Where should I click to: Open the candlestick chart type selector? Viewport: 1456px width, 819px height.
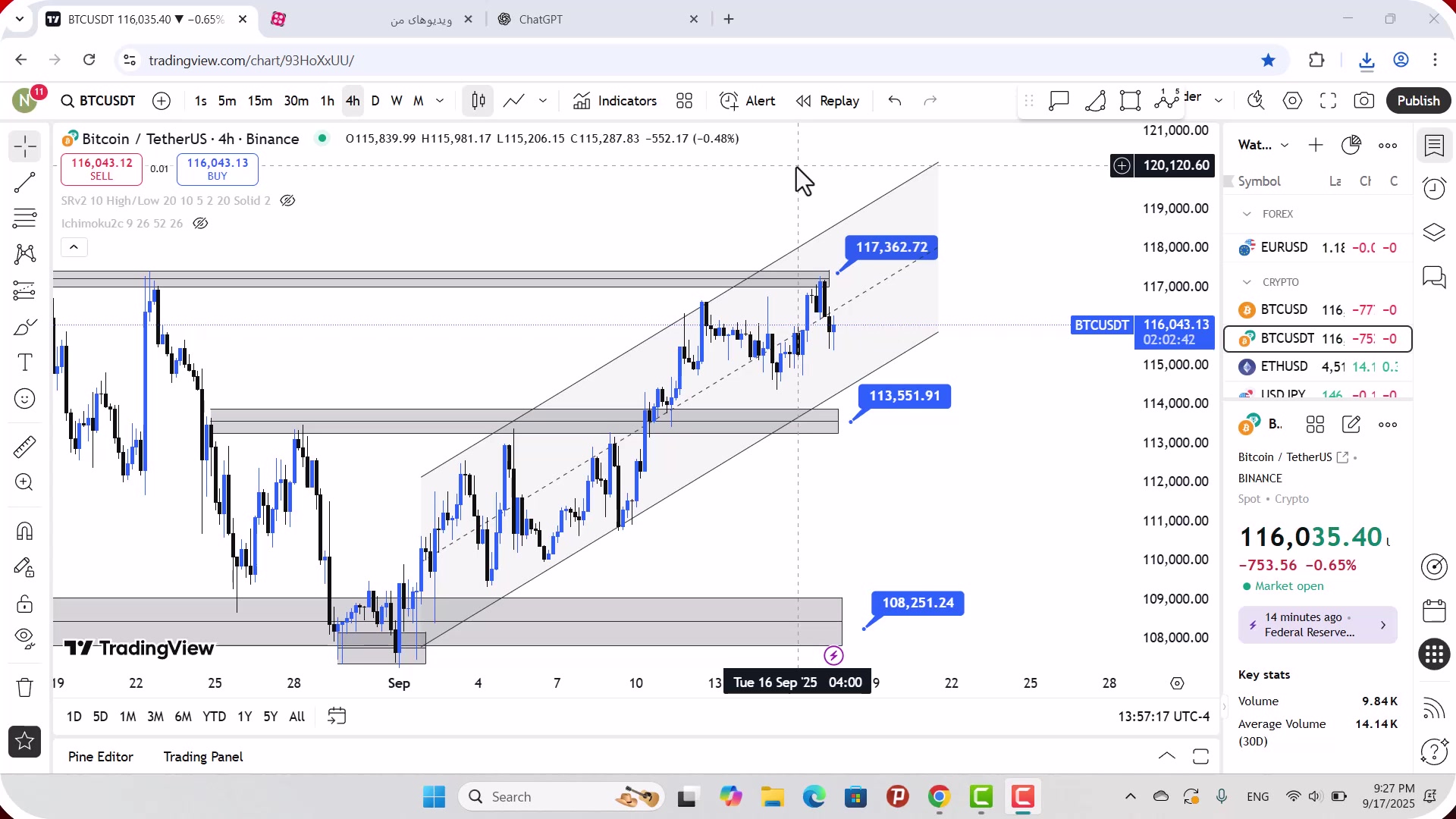479,101
